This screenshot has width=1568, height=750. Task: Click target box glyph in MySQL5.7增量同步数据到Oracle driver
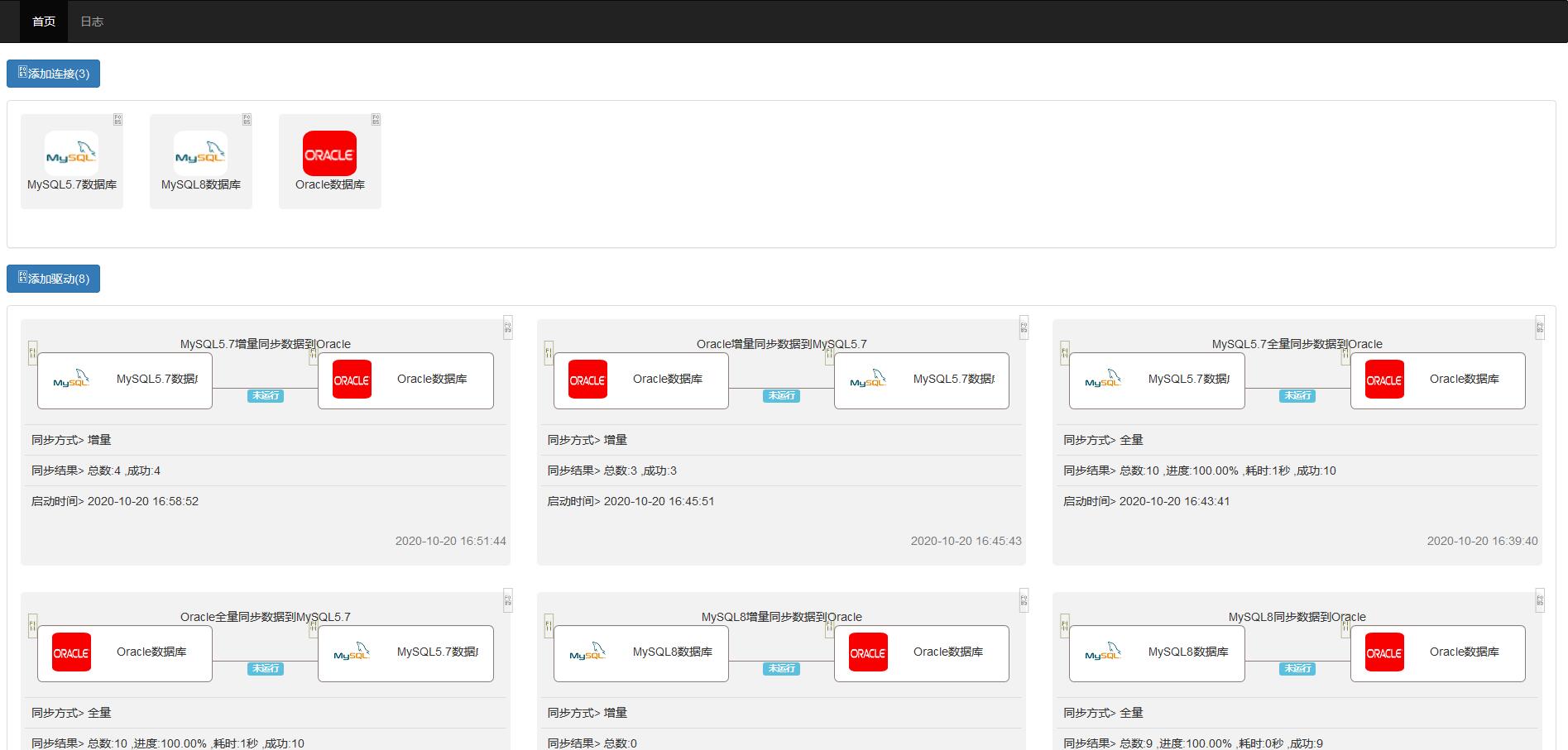point(313,355)
